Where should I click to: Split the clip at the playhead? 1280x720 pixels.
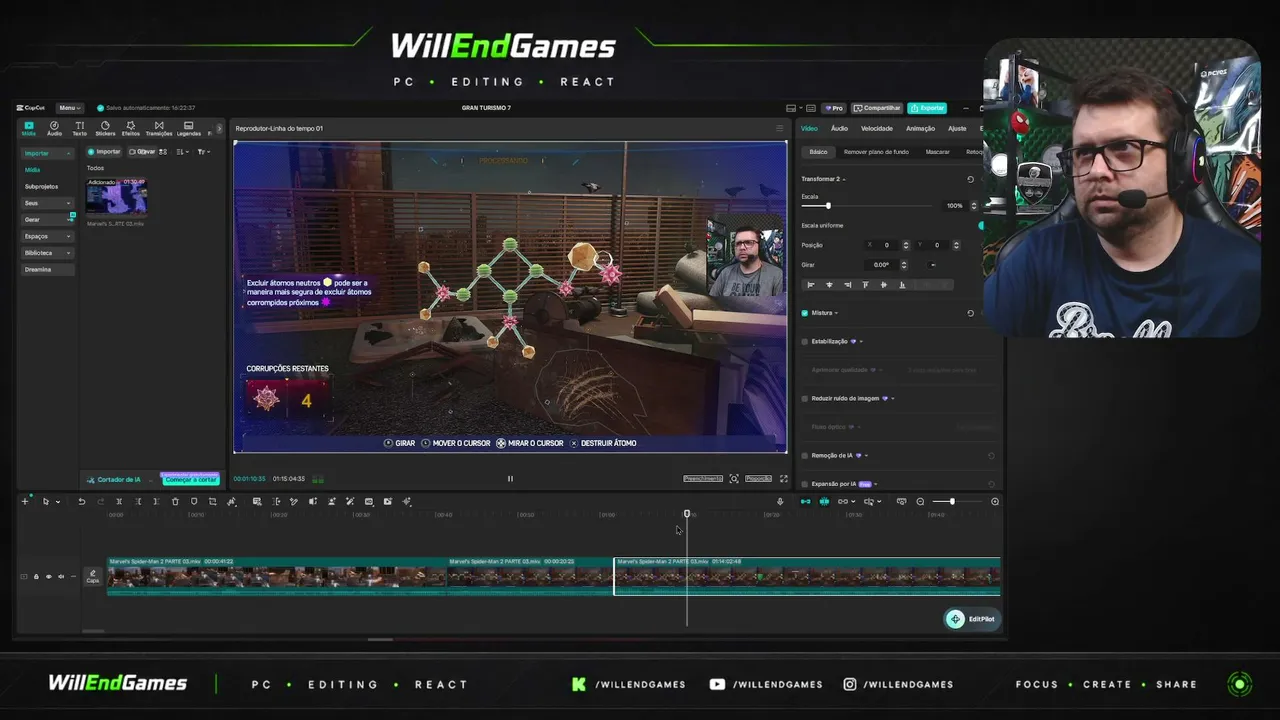click(119, 501)
